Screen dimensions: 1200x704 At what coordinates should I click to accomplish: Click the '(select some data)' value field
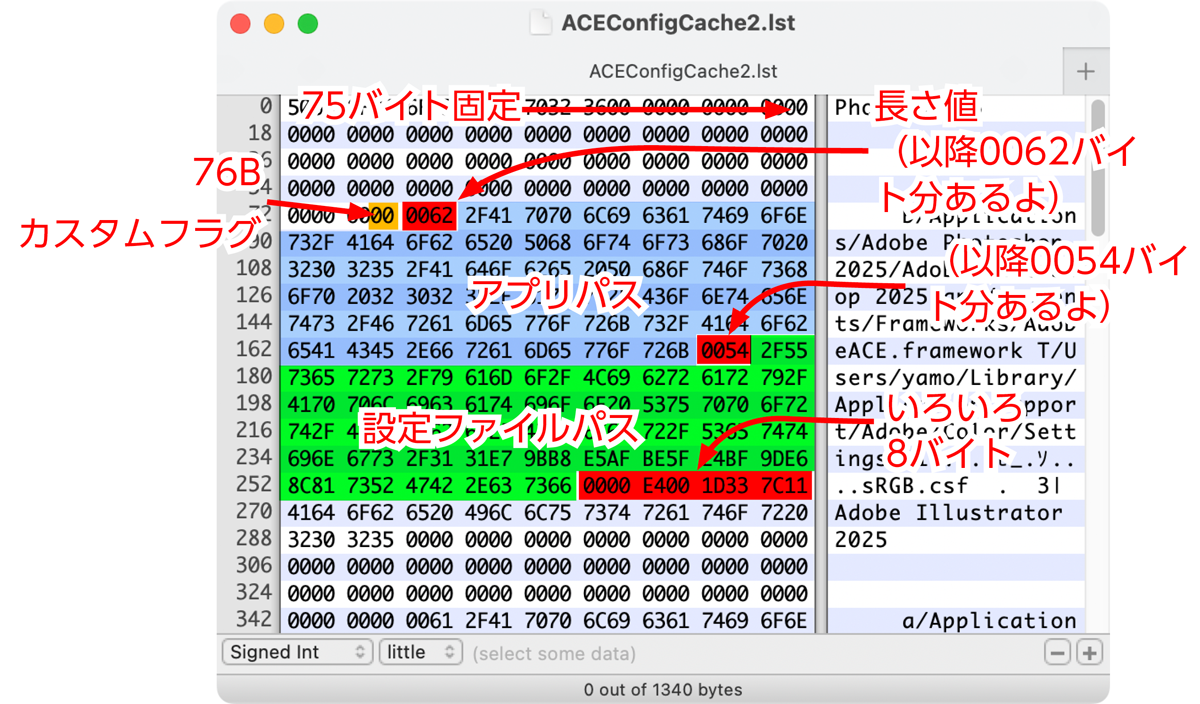(553, 653)
